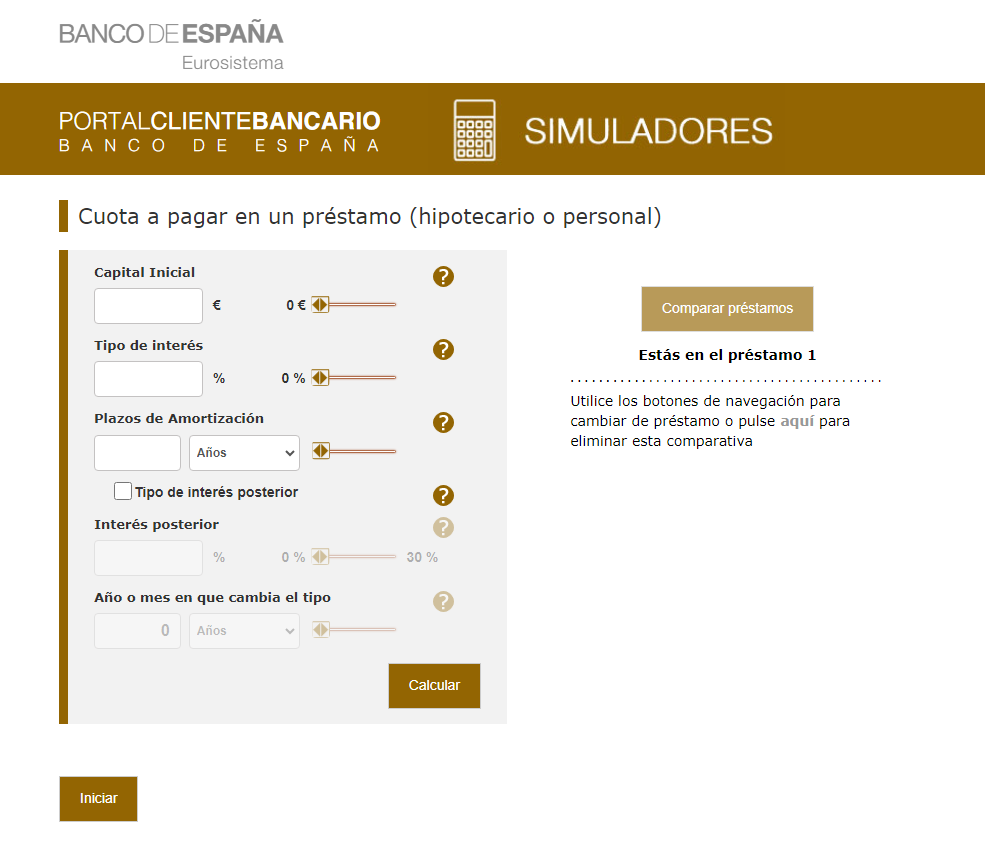Click the SIMULADORES calculator icon
The image size is (985, 845).
click(474, 130)
